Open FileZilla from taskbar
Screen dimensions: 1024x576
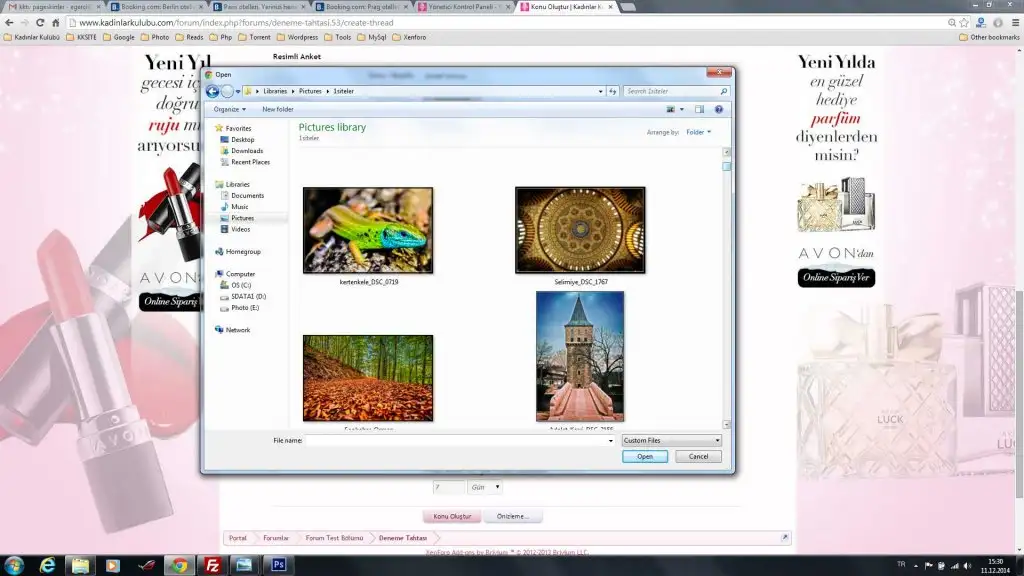coord(212,565)
